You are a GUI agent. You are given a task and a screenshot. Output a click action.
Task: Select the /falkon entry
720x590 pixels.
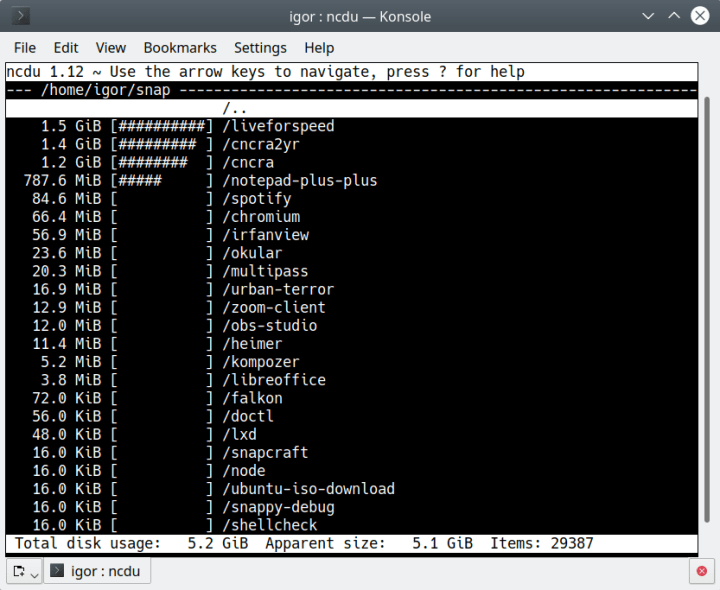point(352,398)
